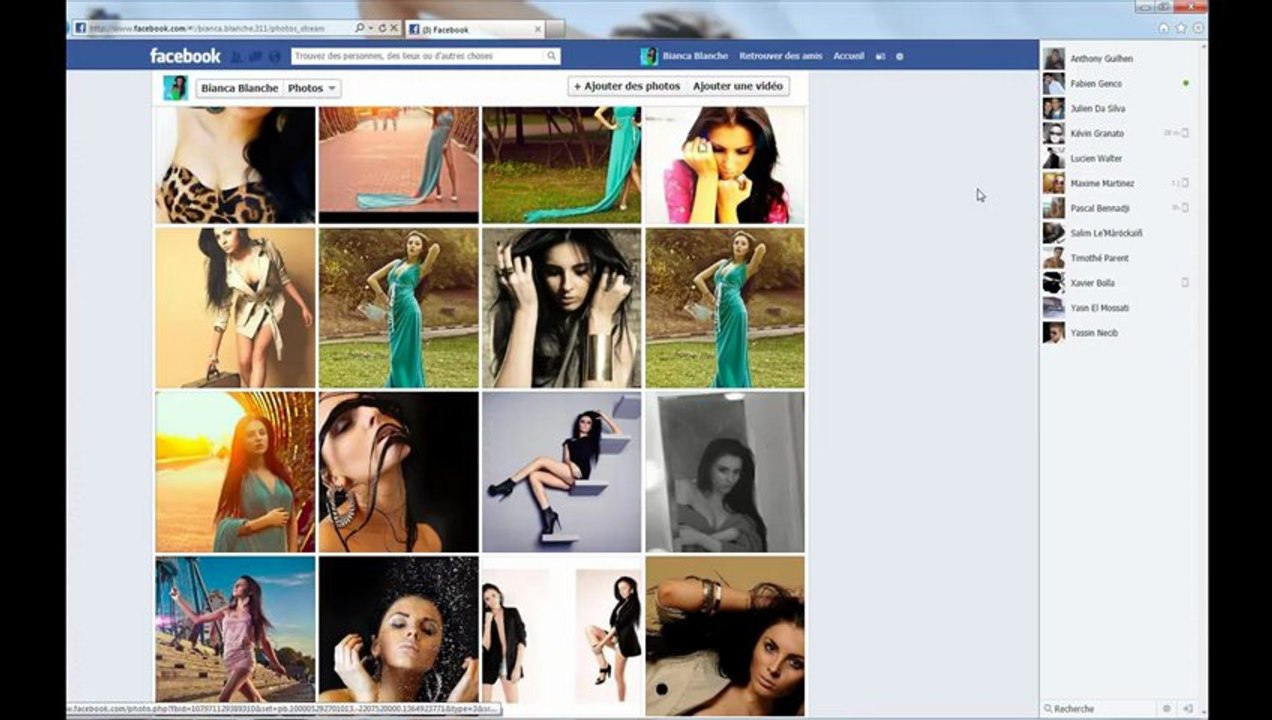Open browser Favorites star icon
The image size is (1272, 720).
(x=1181, y=28)
